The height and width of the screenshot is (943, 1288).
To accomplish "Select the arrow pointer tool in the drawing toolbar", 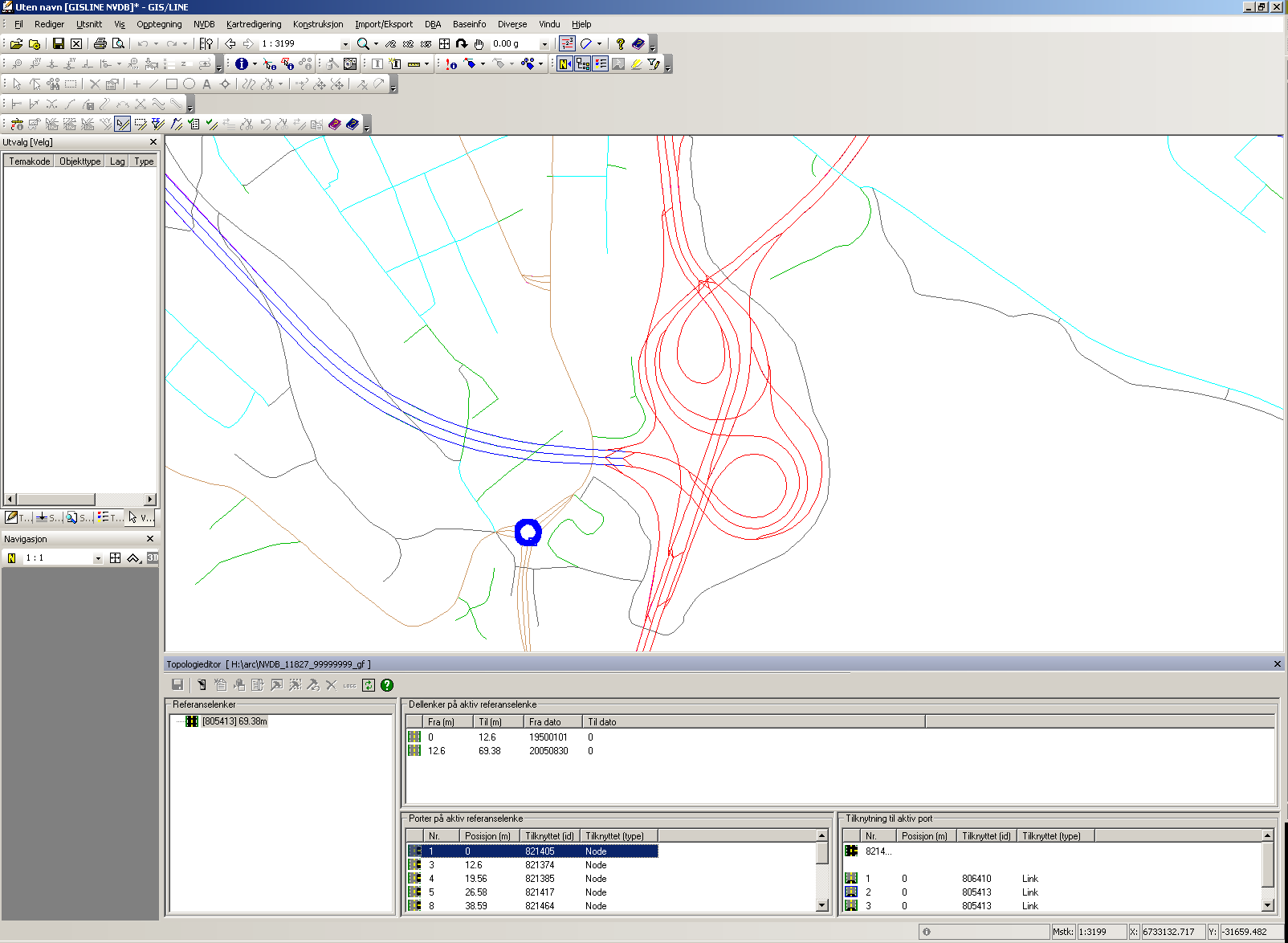I will (17, 84).
